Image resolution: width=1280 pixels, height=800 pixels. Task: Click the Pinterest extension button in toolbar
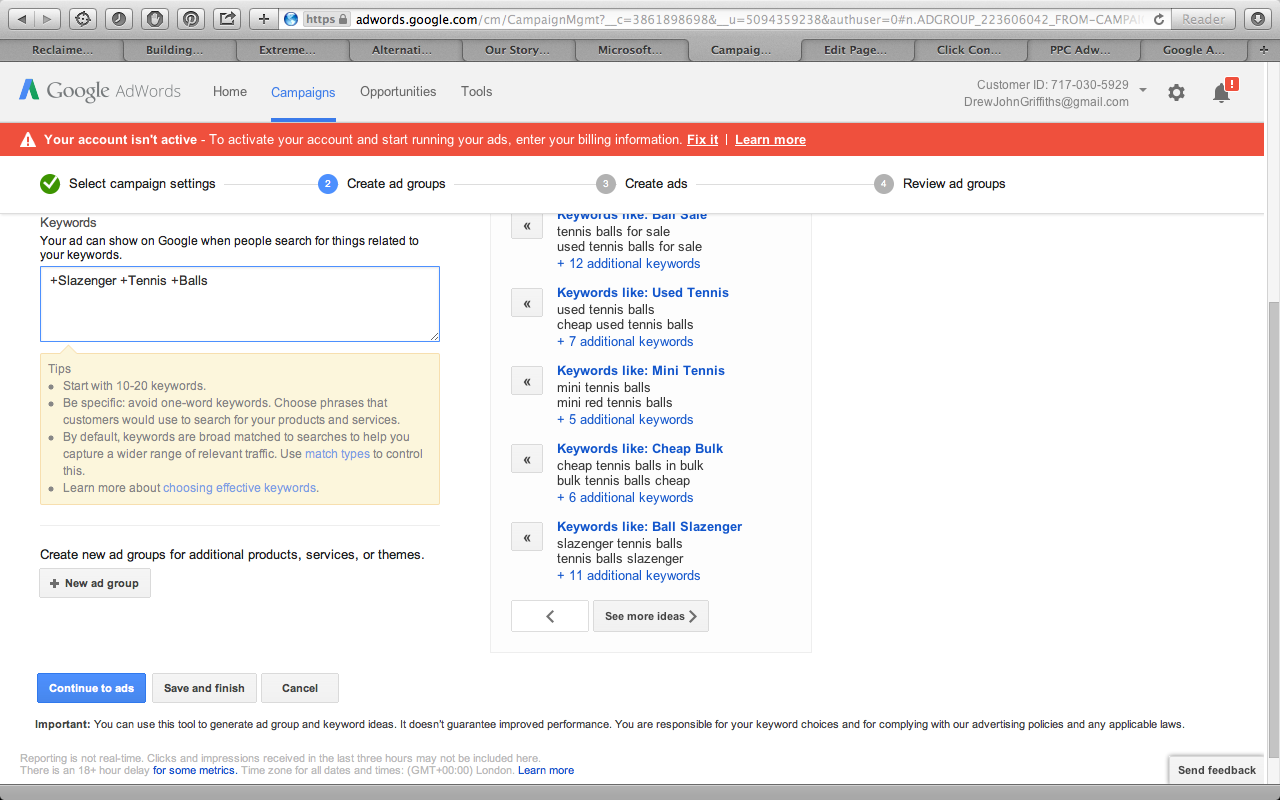[x=190, y=19]
